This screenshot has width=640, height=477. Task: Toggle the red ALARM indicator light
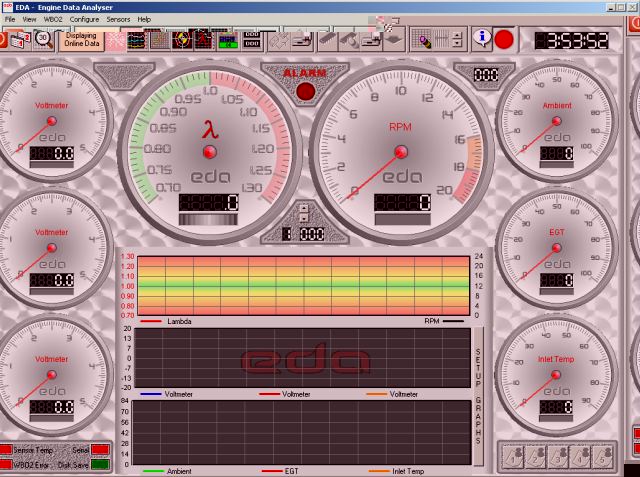pyautogui.click(x=305, y=91)
